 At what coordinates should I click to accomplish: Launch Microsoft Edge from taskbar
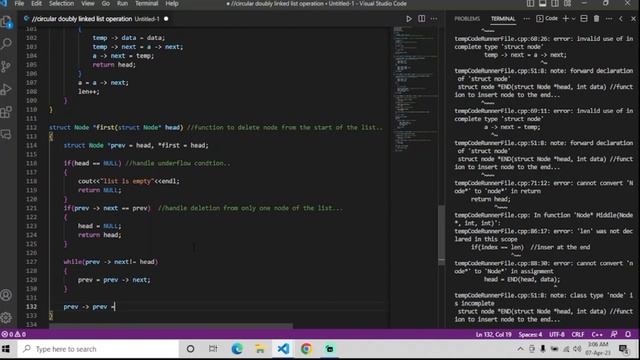[x=237, y=349]
